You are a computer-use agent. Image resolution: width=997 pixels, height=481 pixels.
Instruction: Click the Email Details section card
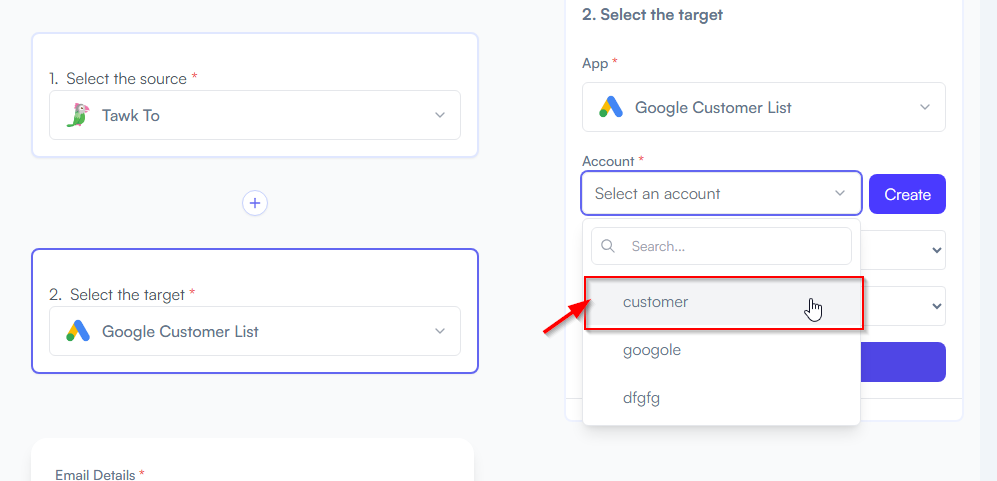(252, 459)
